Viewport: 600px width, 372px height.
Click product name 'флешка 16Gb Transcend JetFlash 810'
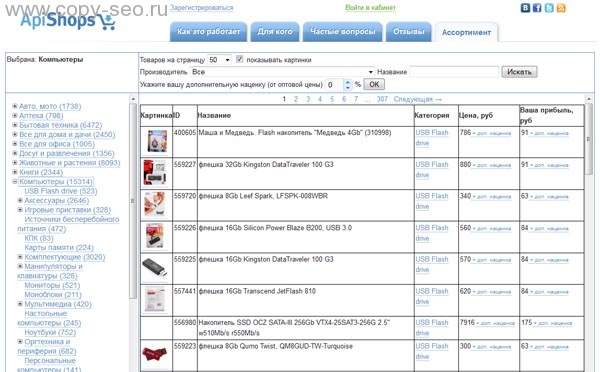click(x=257, y=291)
